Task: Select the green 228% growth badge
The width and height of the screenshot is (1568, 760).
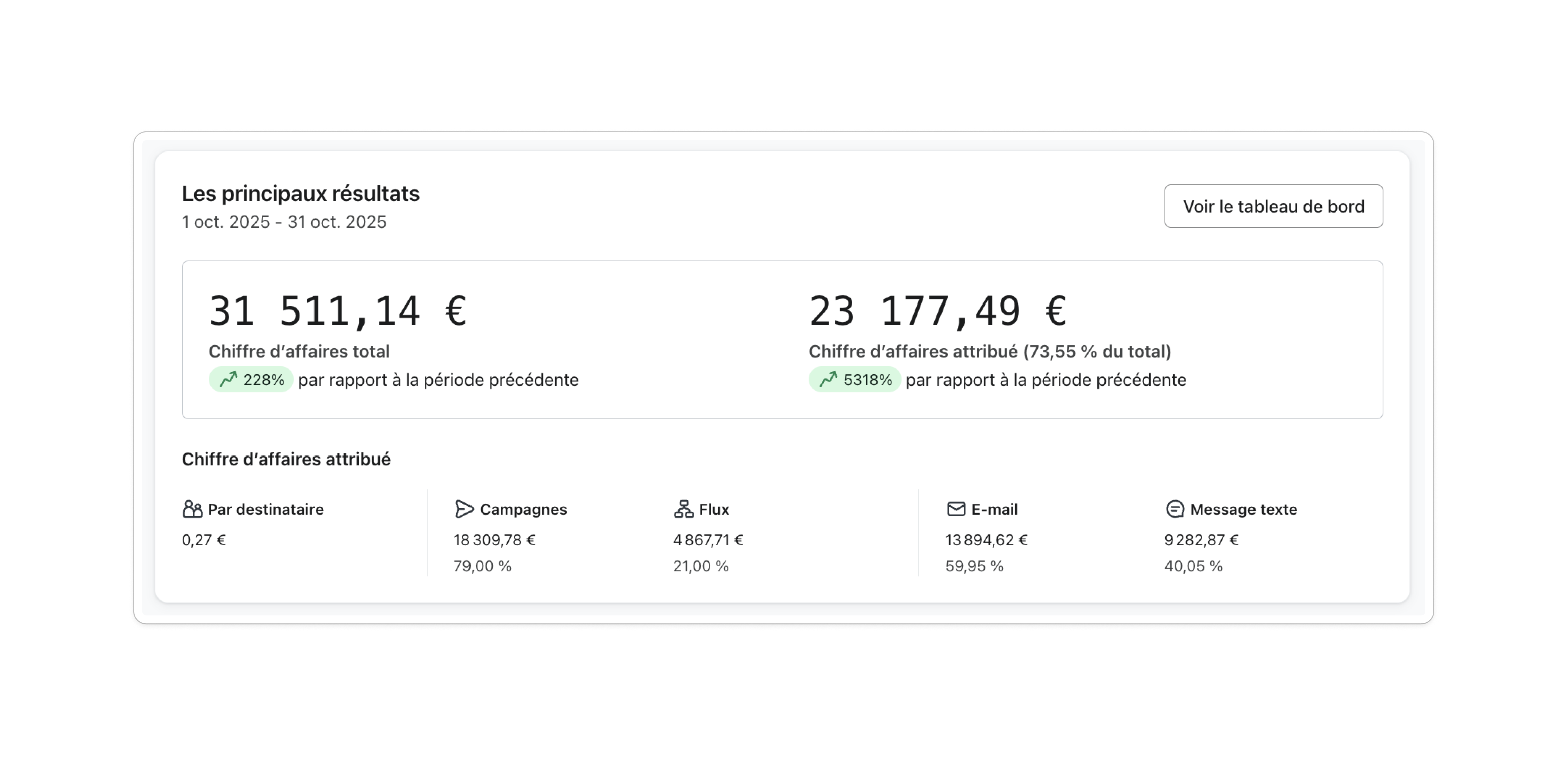Action: [251, 379]
